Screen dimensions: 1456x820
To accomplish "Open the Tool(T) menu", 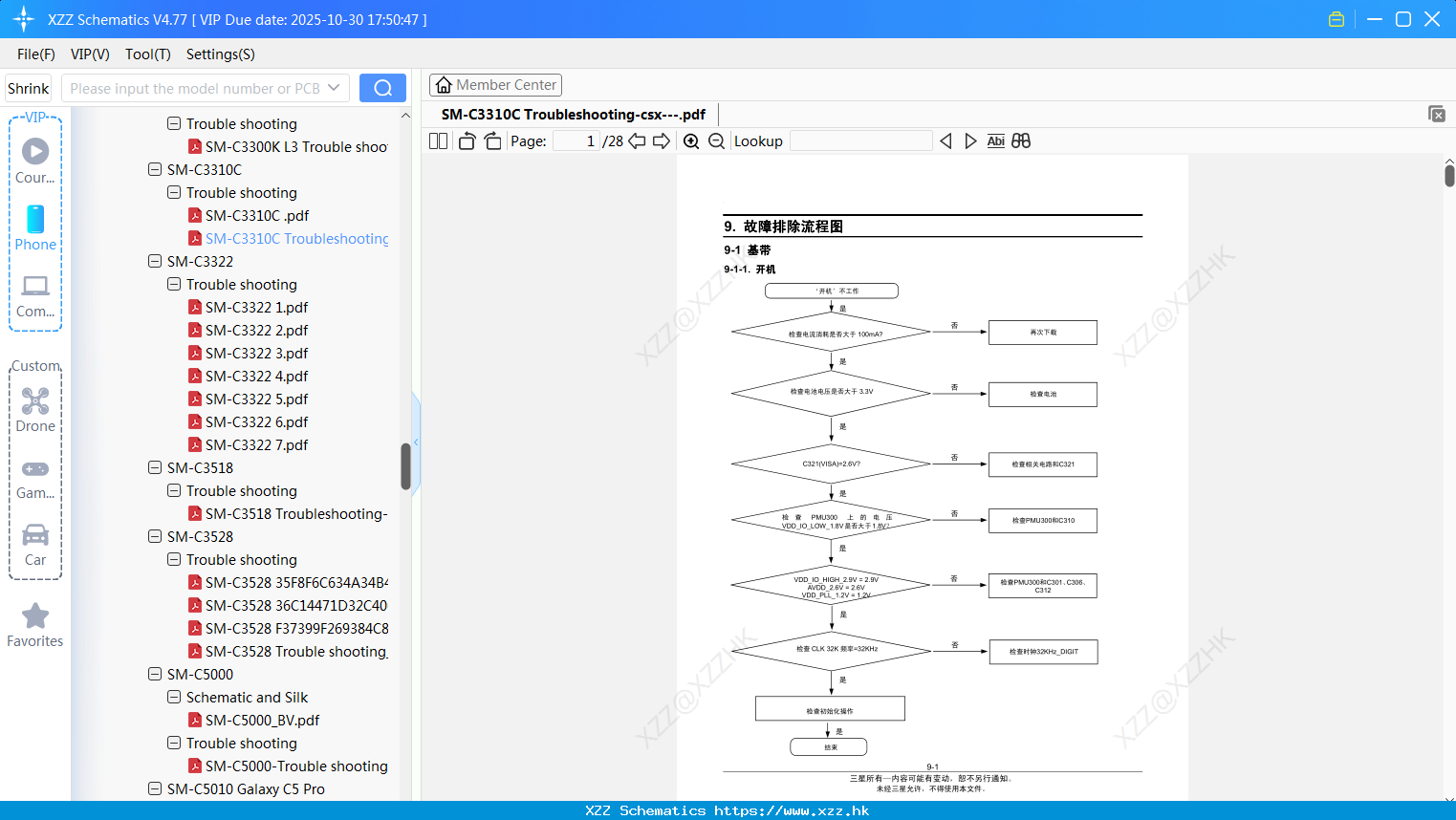I will coord(148,54).
